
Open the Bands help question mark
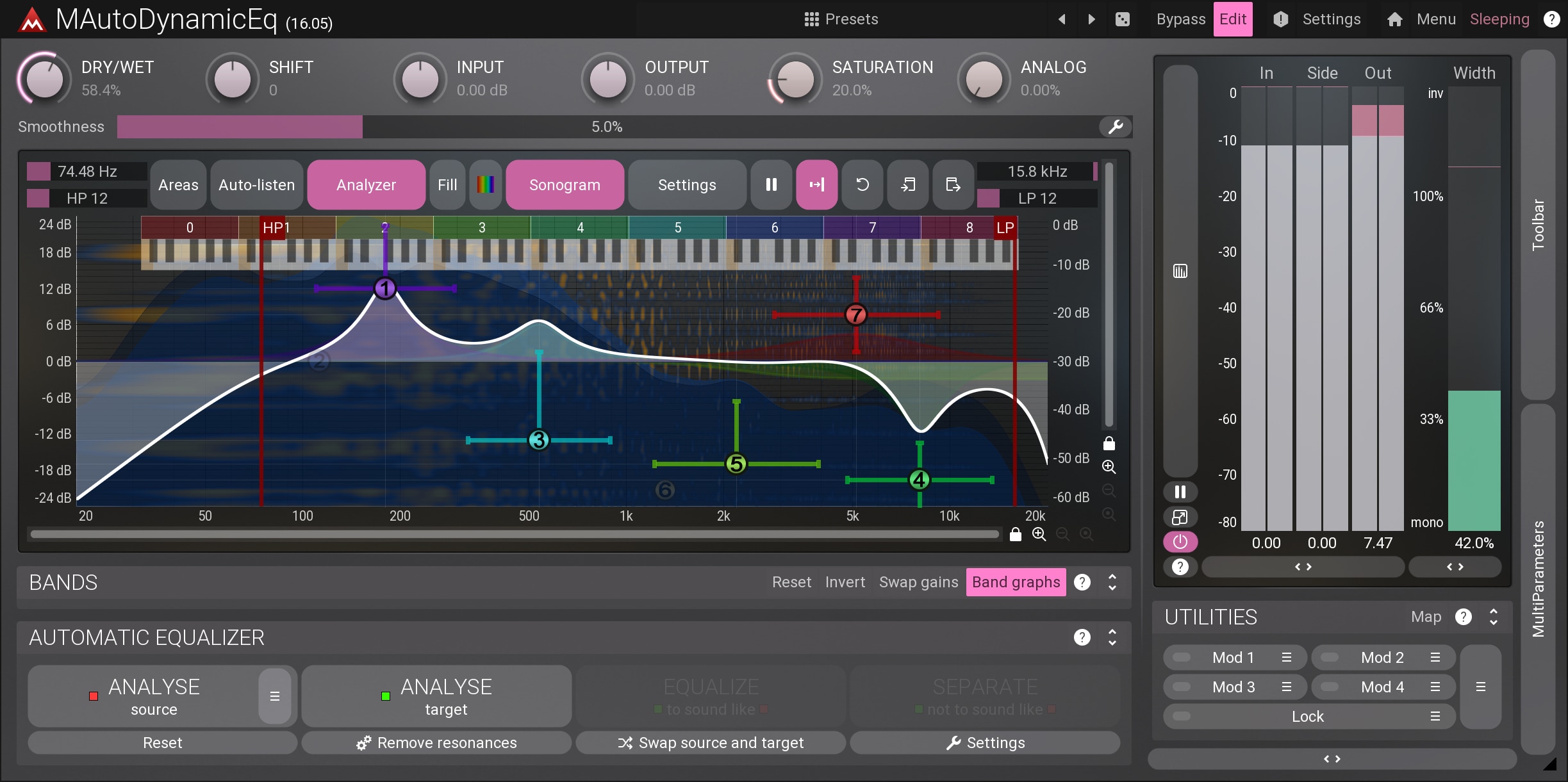click(x=1082, y=582)
